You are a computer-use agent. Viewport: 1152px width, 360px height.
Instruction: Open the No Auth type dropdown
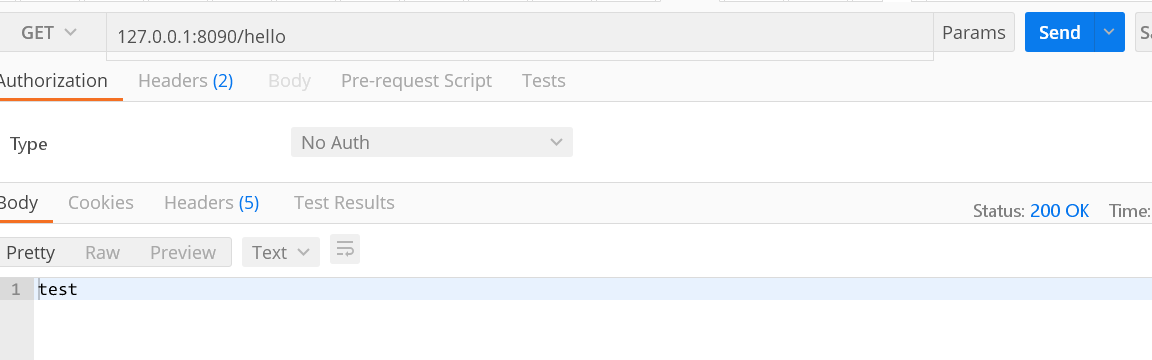click(431, 143)
